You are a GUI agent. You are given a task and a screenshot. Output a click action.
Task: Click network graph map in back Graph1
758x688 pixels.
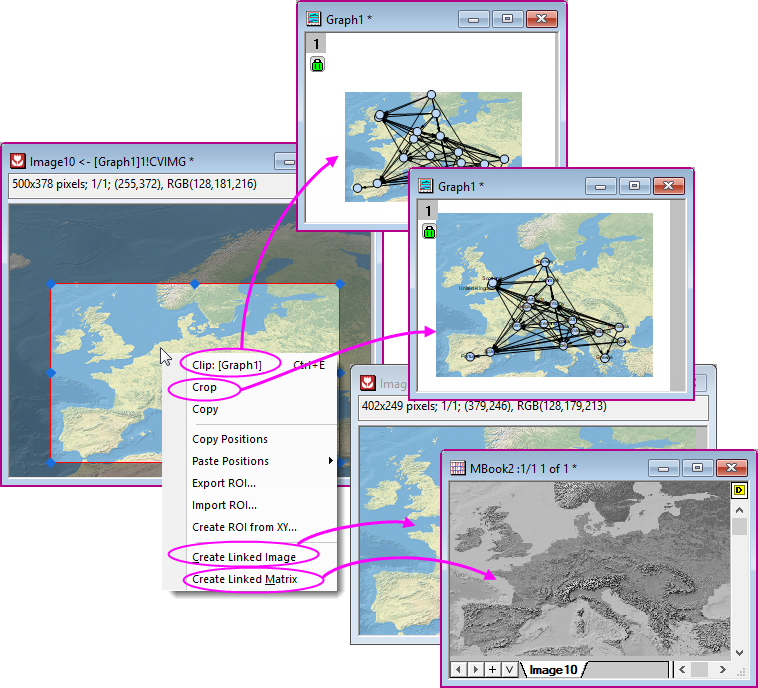tap(433, 146)
